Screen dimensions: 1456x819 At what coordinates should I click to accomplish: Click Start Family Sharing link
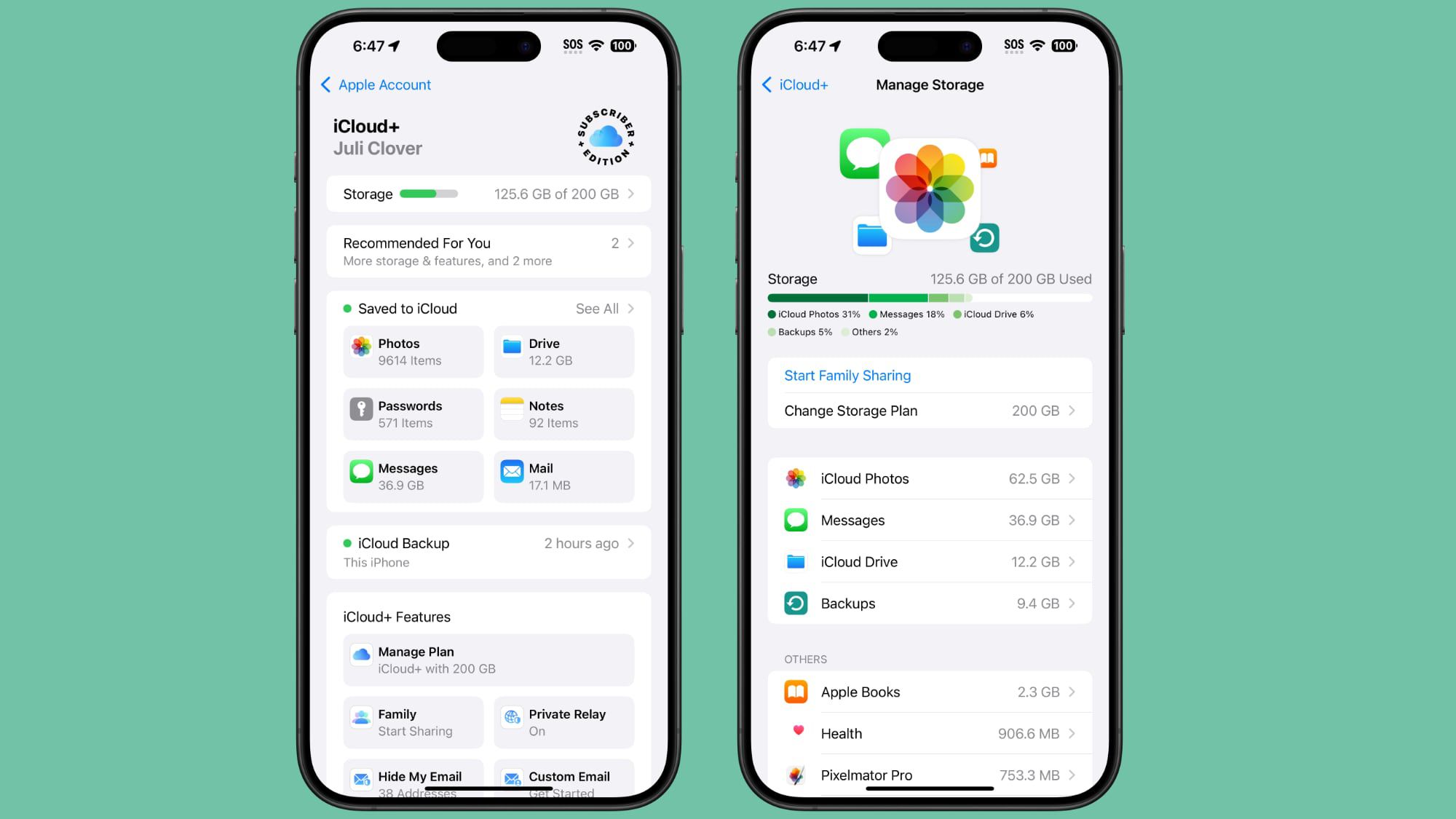pyautogui.click(x=847, y=375)
